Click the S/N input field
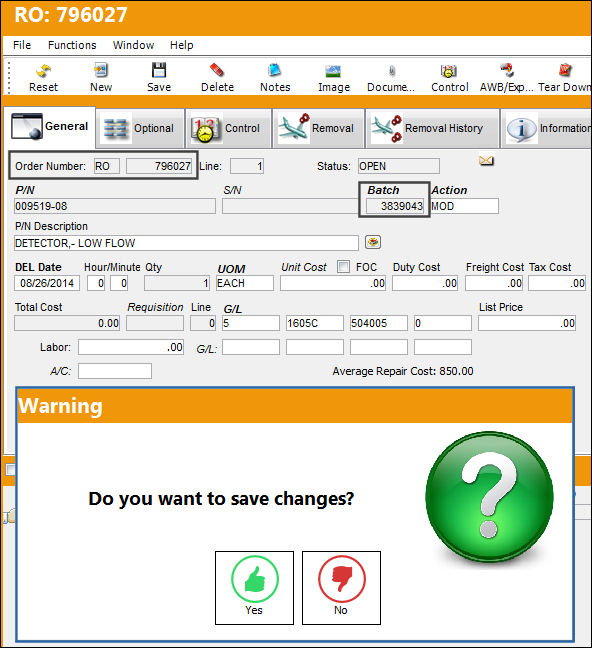This screenshot has height=648, width=592. (x=290, y=206)
